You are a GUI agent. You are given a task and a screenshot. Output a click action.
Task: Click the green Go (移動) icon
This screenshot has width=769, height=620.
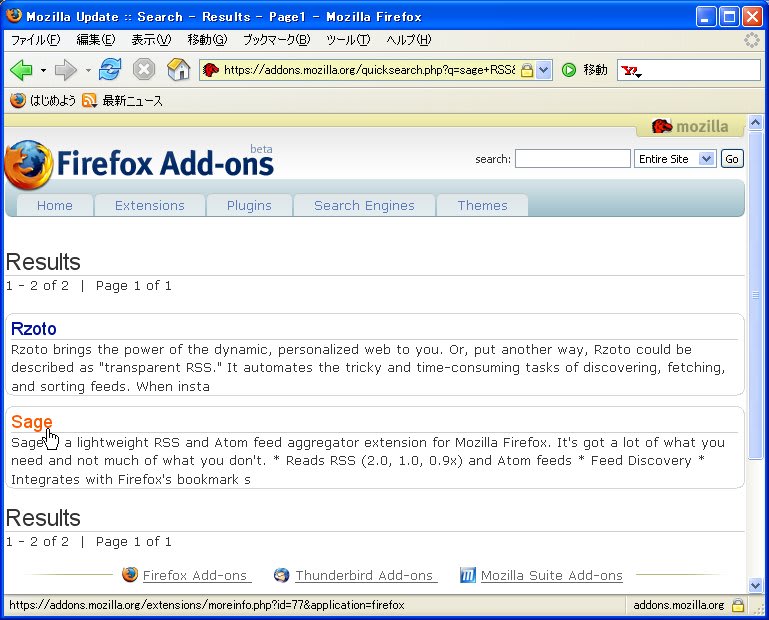(x=569, y=70)
